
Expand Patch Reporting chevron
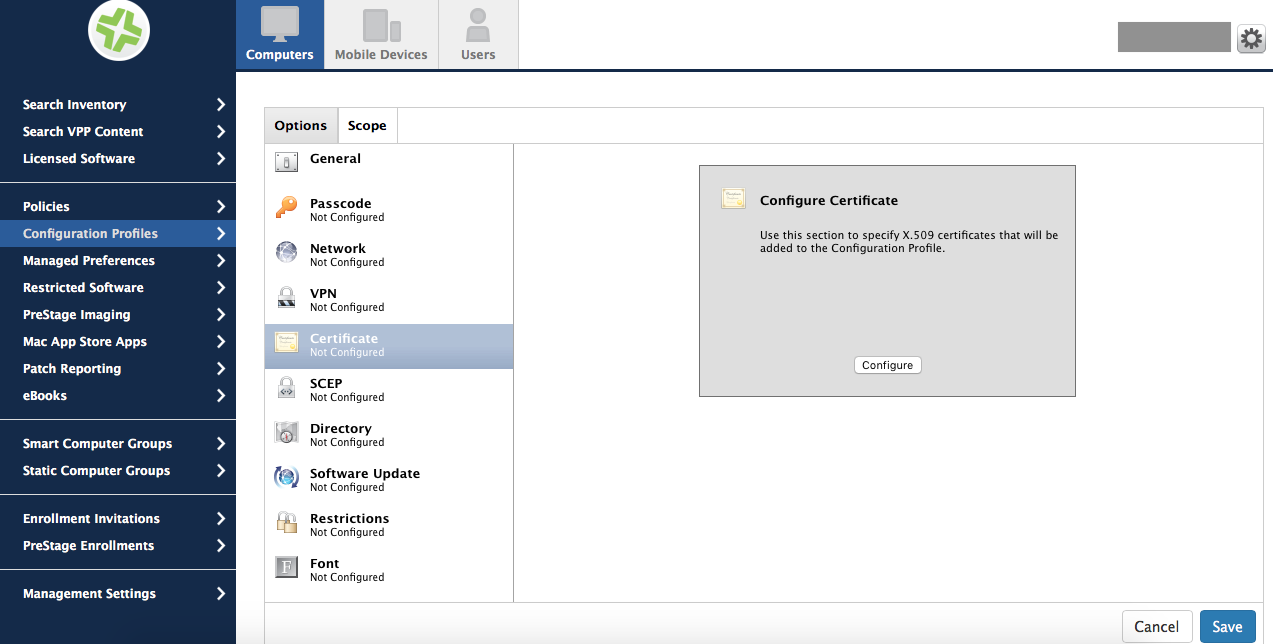[x=221, y=368]
